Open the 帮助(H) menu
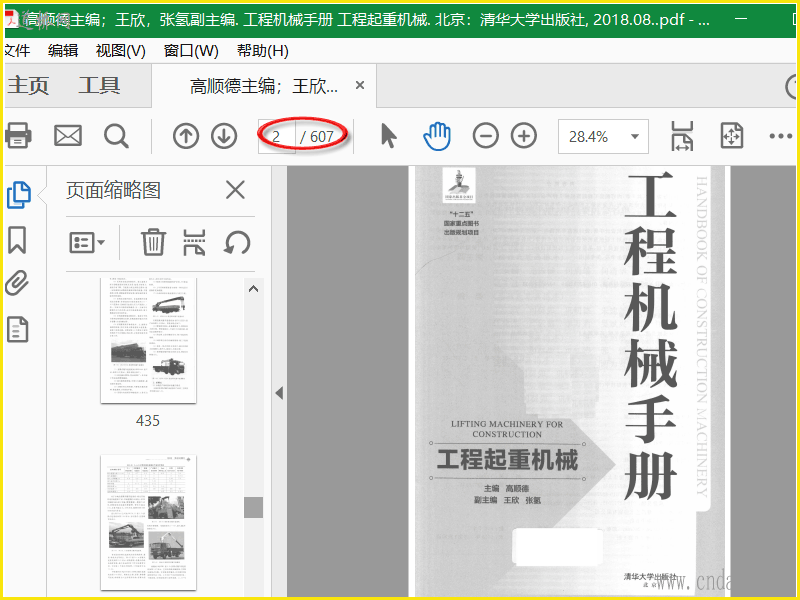The height and width of the screenshot is (600, 800). click(263, 51)
